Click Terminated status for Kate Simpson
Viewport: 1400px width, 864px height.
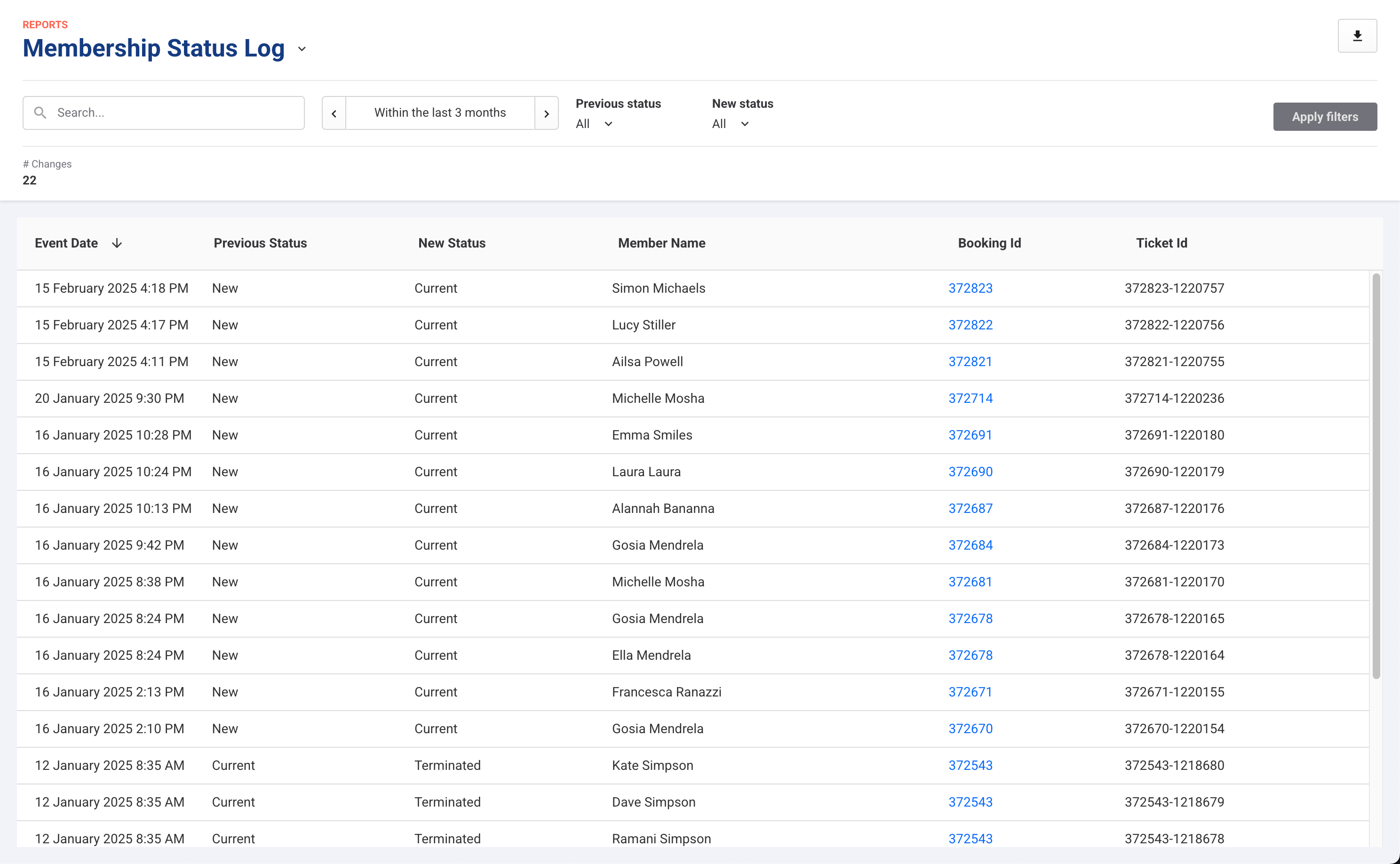[x=447, y=766]
